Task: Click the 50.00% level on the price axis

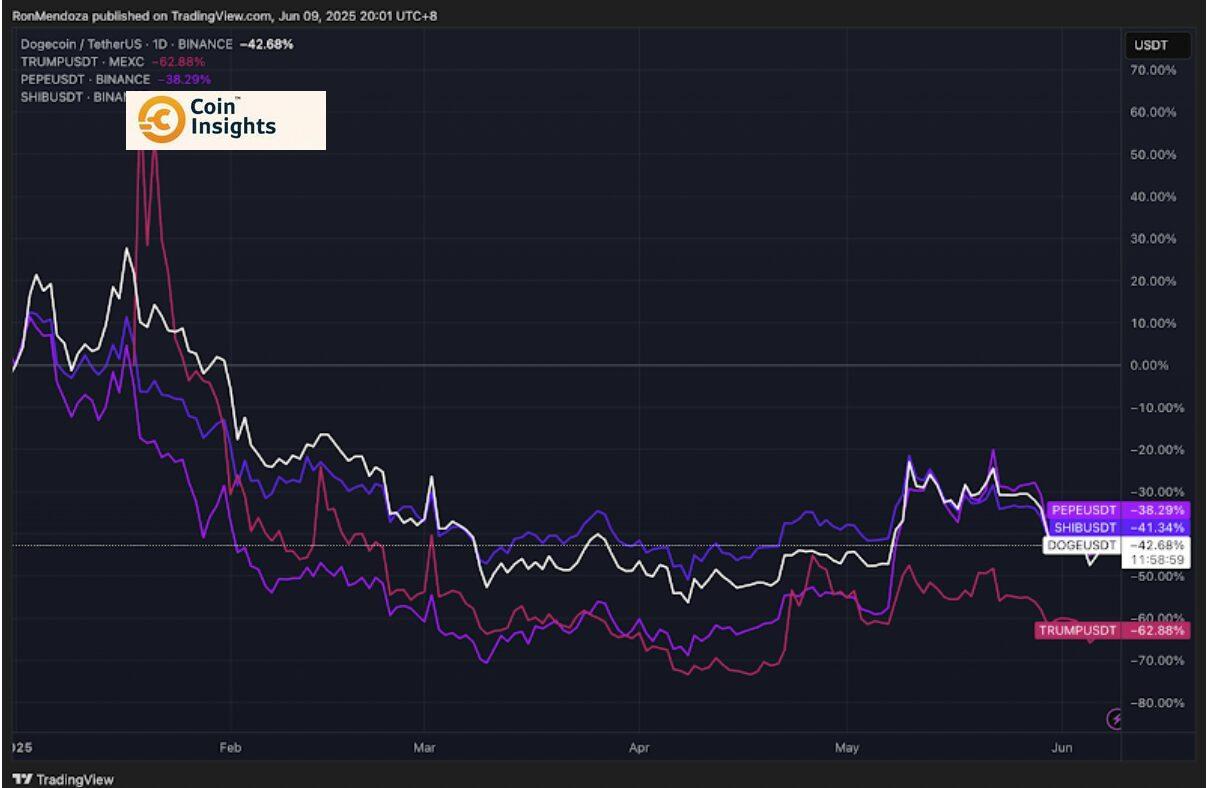Action: click(x=1153, y=155)
